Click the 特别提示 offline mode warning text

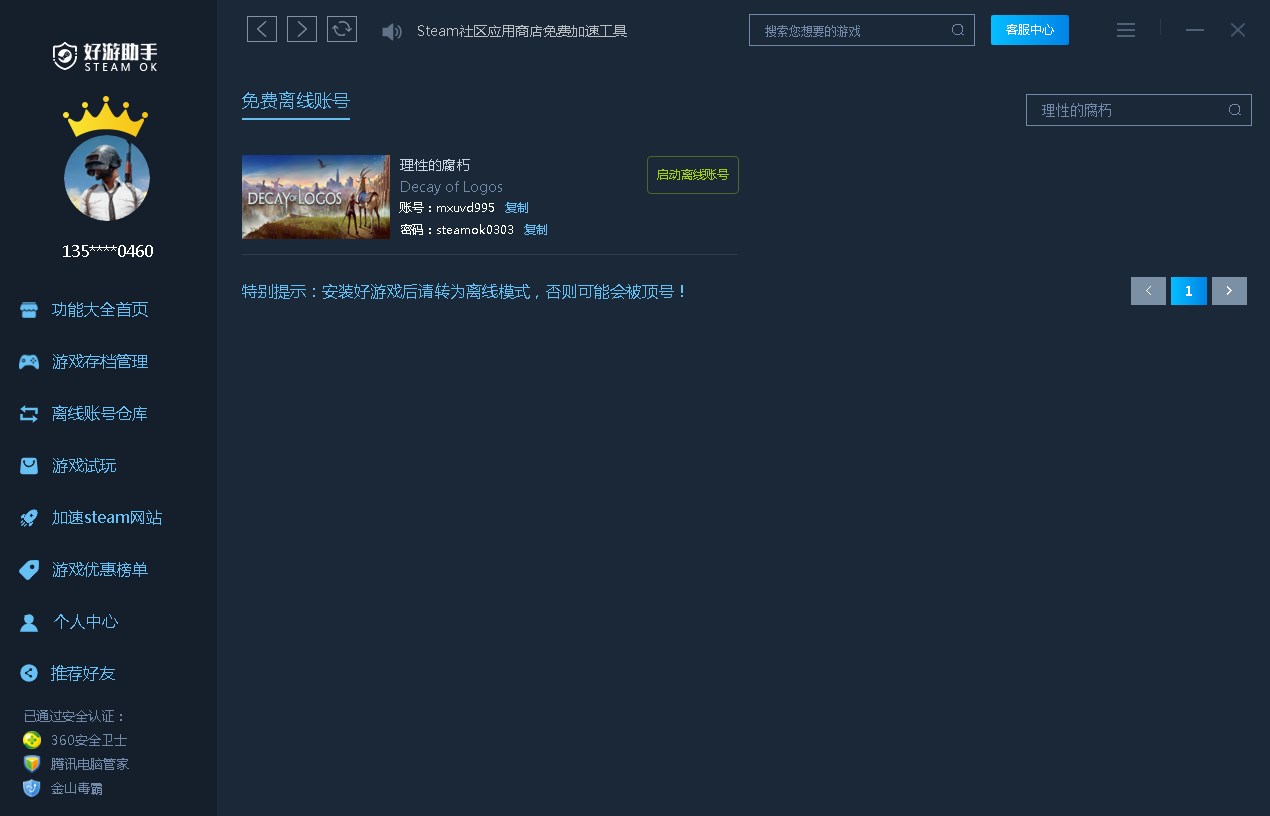(x=465, y=292)
